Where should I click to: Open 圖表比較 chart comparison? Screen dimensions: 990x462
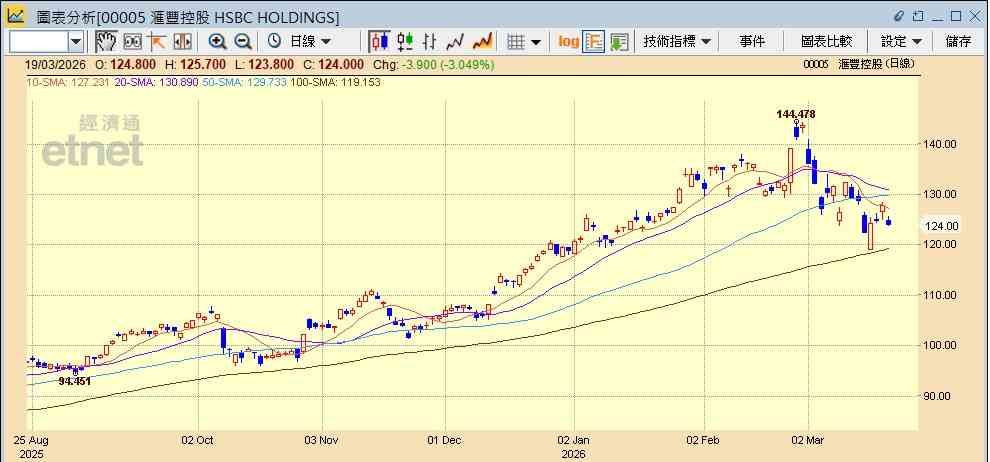click(x=826, y=42)
